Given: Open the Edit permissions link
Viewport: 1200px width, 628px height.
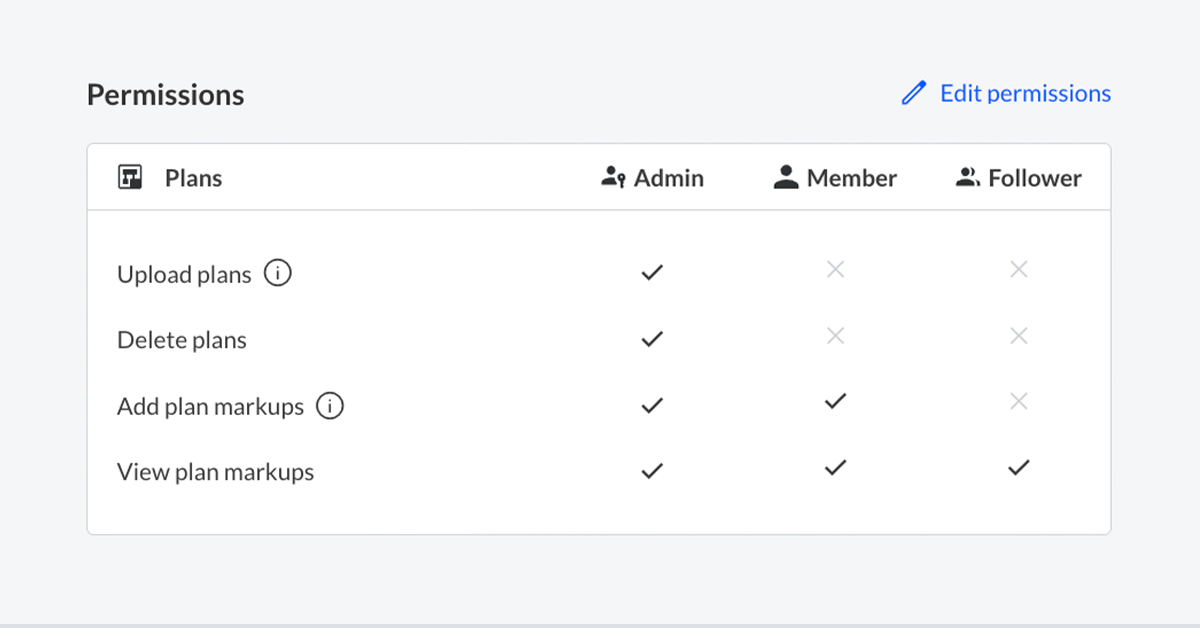Looking at the screenshot, I should 1025,94.
